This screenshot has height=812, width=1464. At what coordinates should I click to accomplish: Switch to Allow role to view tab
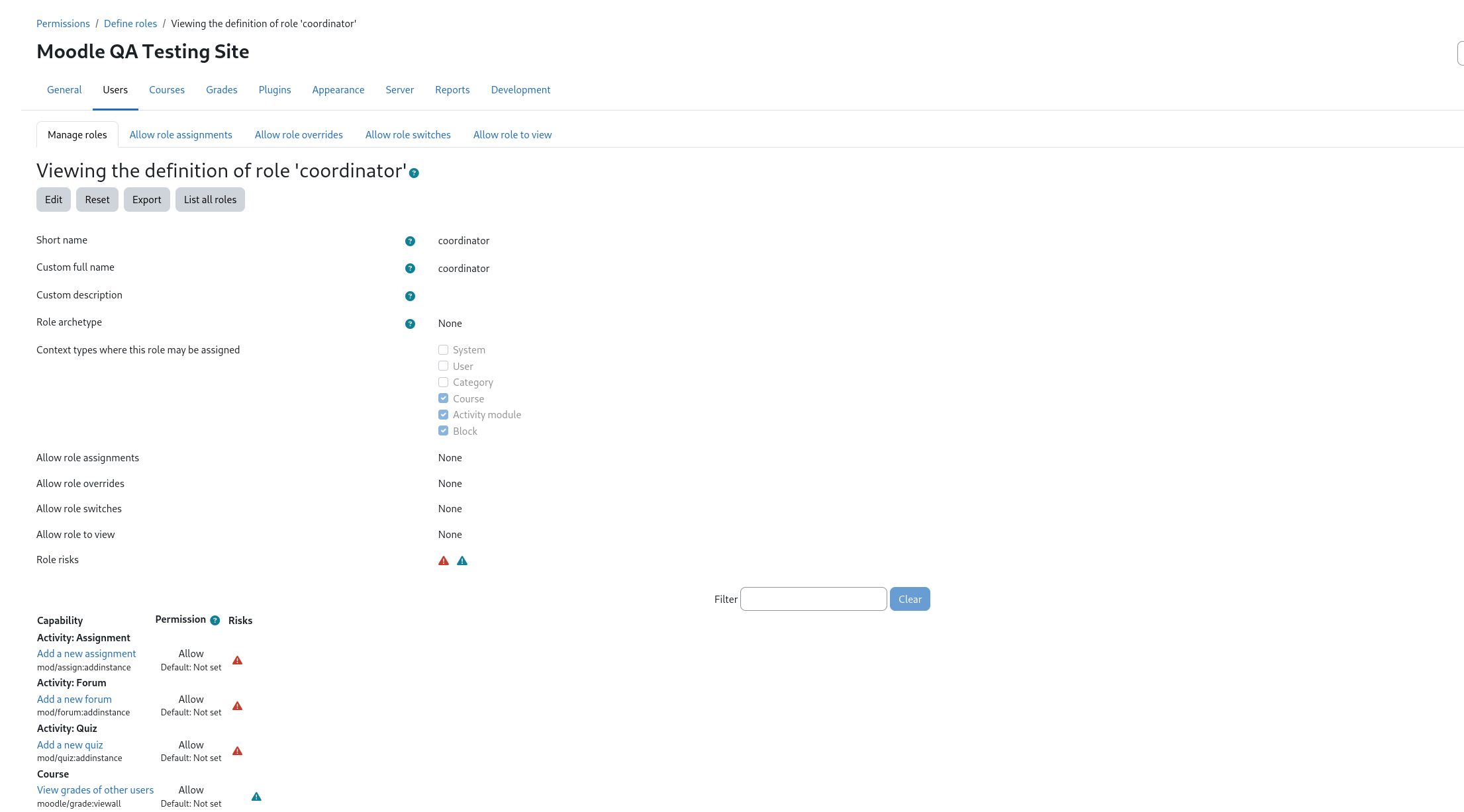pyautogui.click(x=512, y=135)
